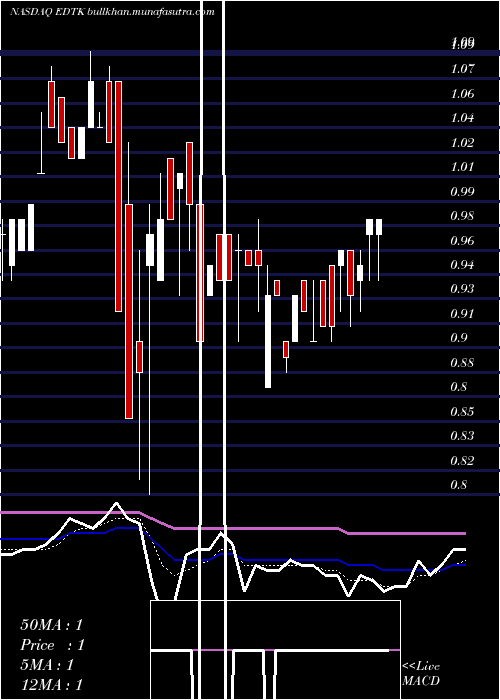Image resolution: width=500 pixels, height=700 pixels.
Task: Click the 1.01 price axis value
Action: (462, 167)
